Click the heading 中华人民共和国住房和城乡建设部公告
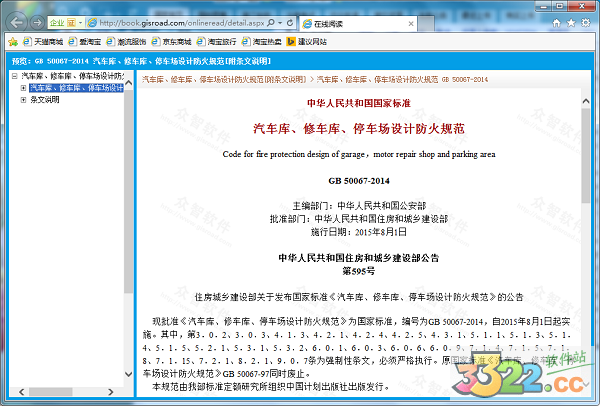The height and width of the screenshot is (406, 600). coord(359,258)
